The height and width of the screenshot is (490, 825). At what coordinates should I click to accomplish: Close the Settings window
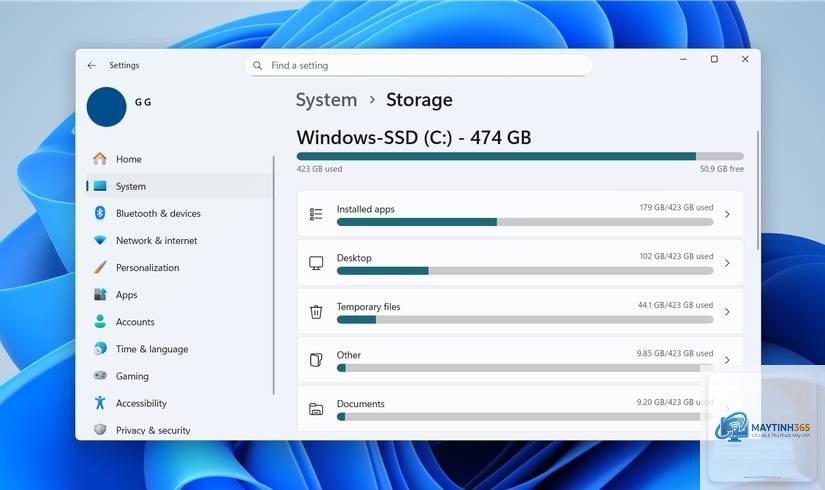(x=745, y=59)
